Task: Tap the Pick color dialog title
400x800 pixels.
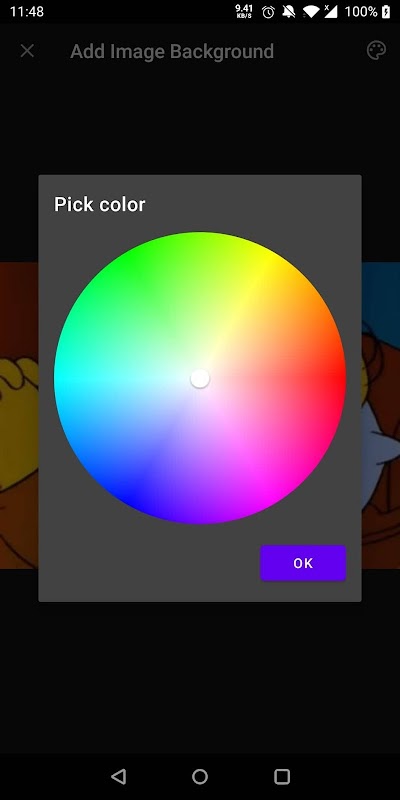Action: (99, 204)
